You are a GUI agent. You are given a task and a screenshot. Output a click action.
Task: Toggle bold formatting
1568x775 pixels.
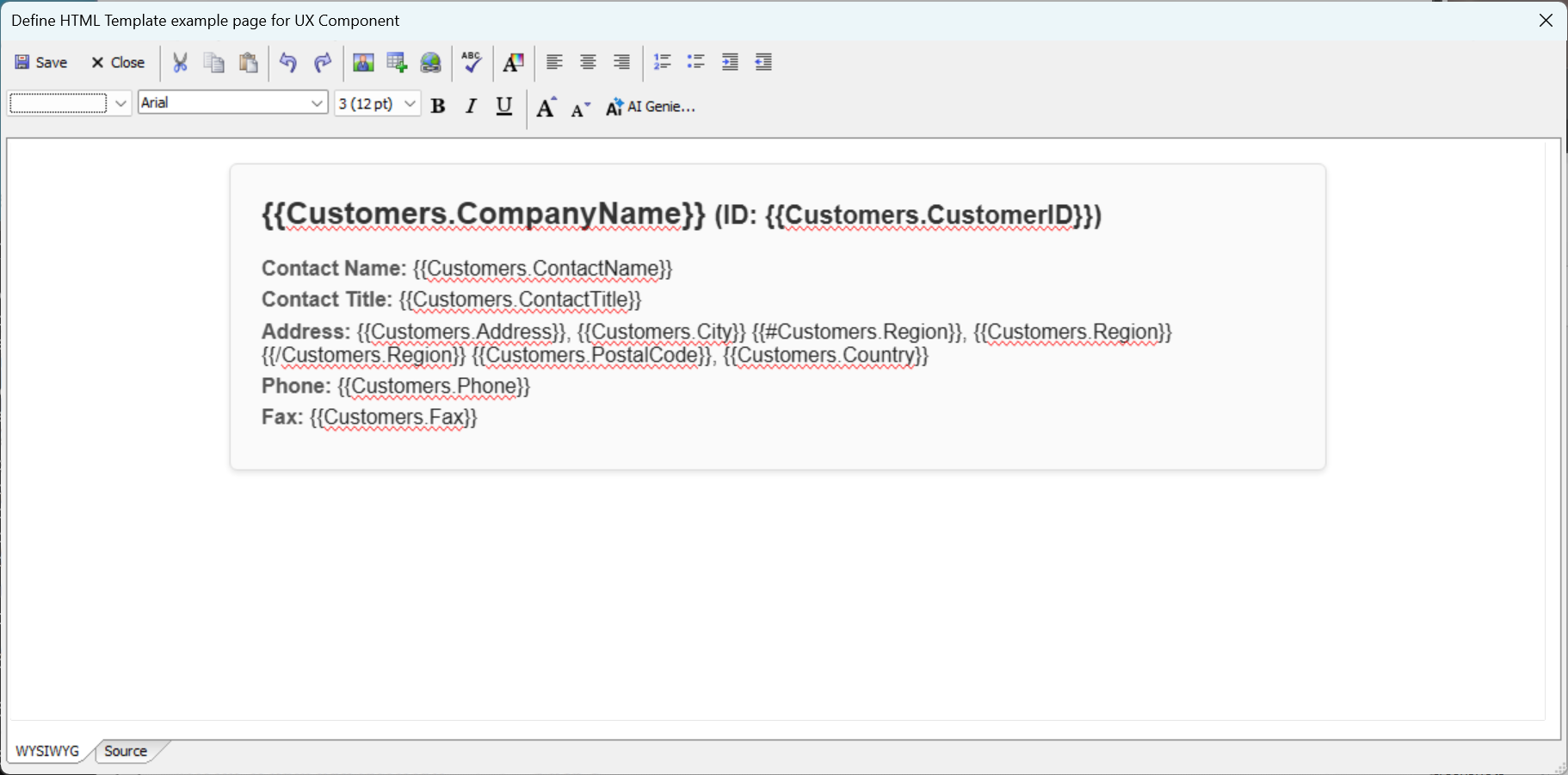438,106
